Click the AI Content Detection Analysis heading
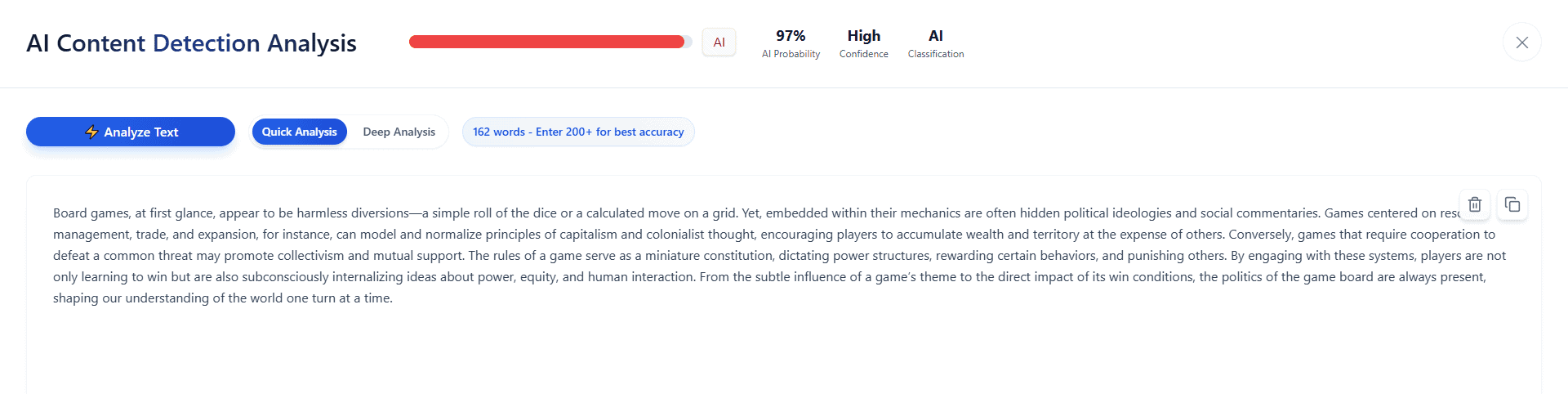Screen dimensions: 1568x394 tap(191, 43)
